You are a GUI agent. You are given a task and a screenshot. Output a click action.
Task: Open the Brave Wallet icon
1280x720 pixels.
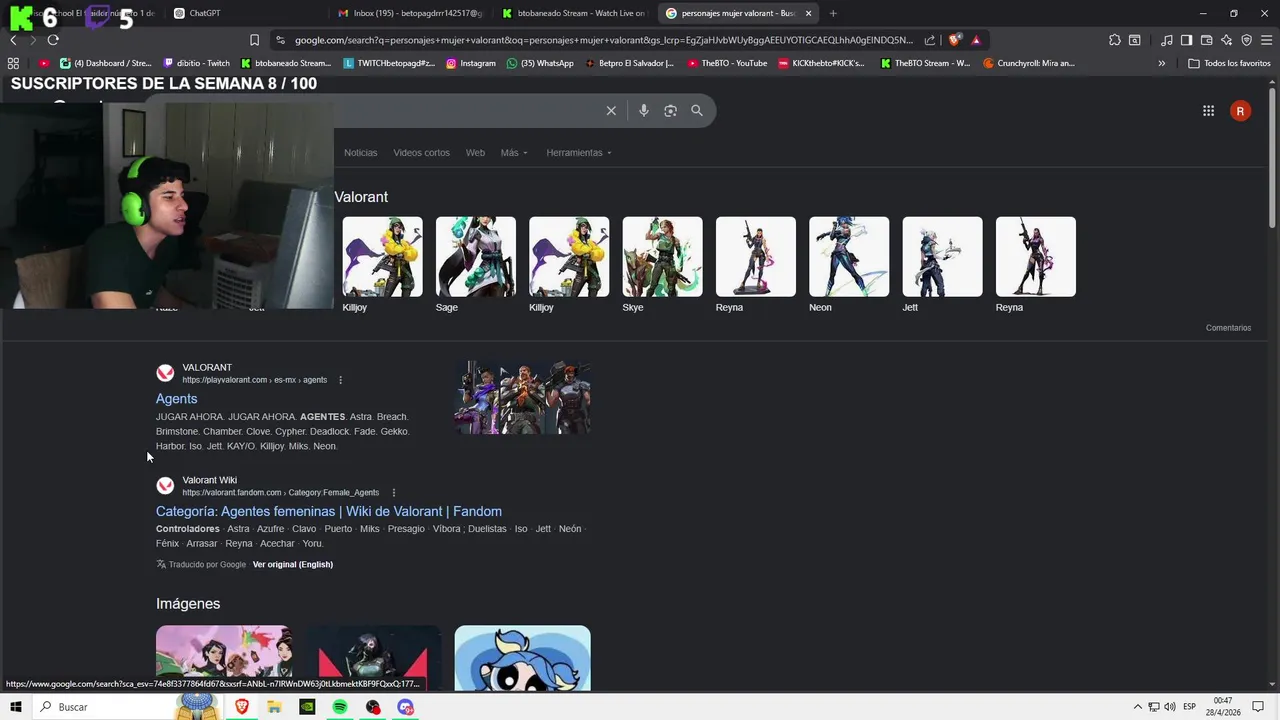[1206, 40]
